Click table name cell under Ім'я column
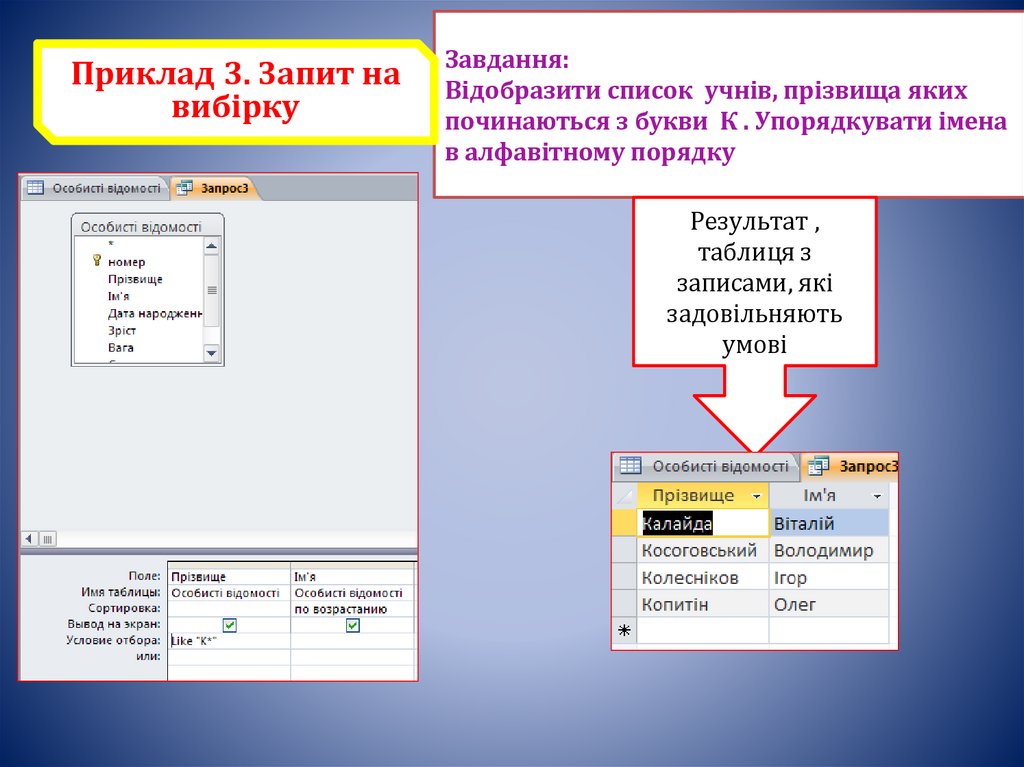The height and width of the screenshot is (767, 1024). [353, 593]
